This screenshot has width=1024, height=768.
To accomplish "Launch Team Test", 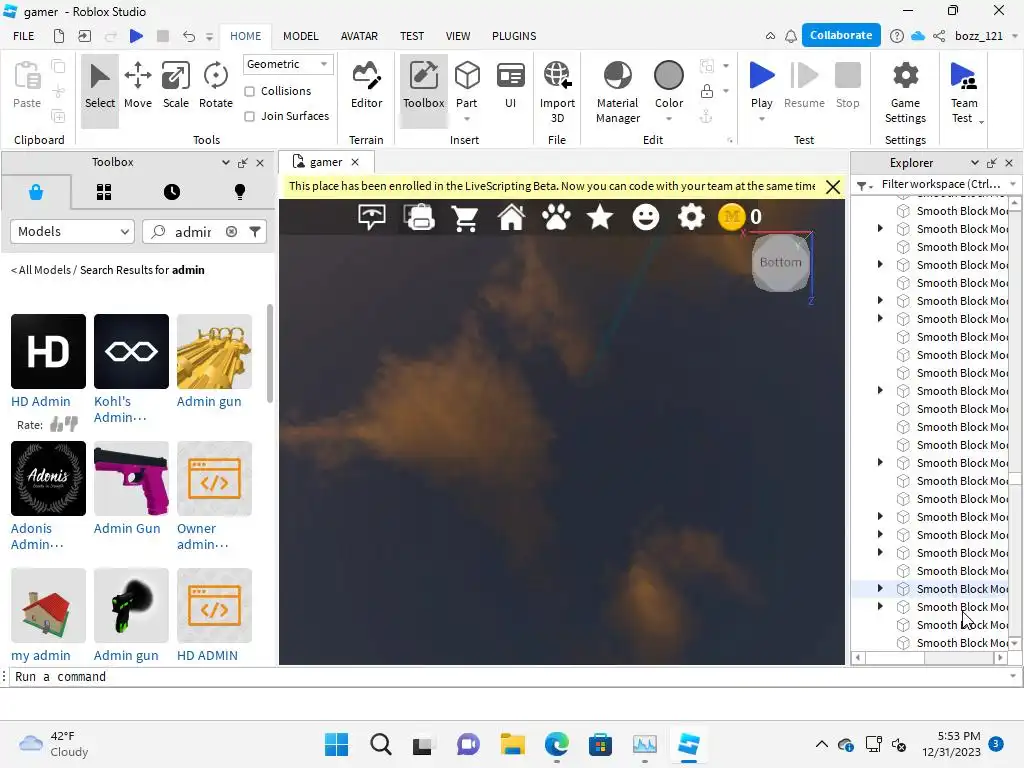I will tap(964, 91).
